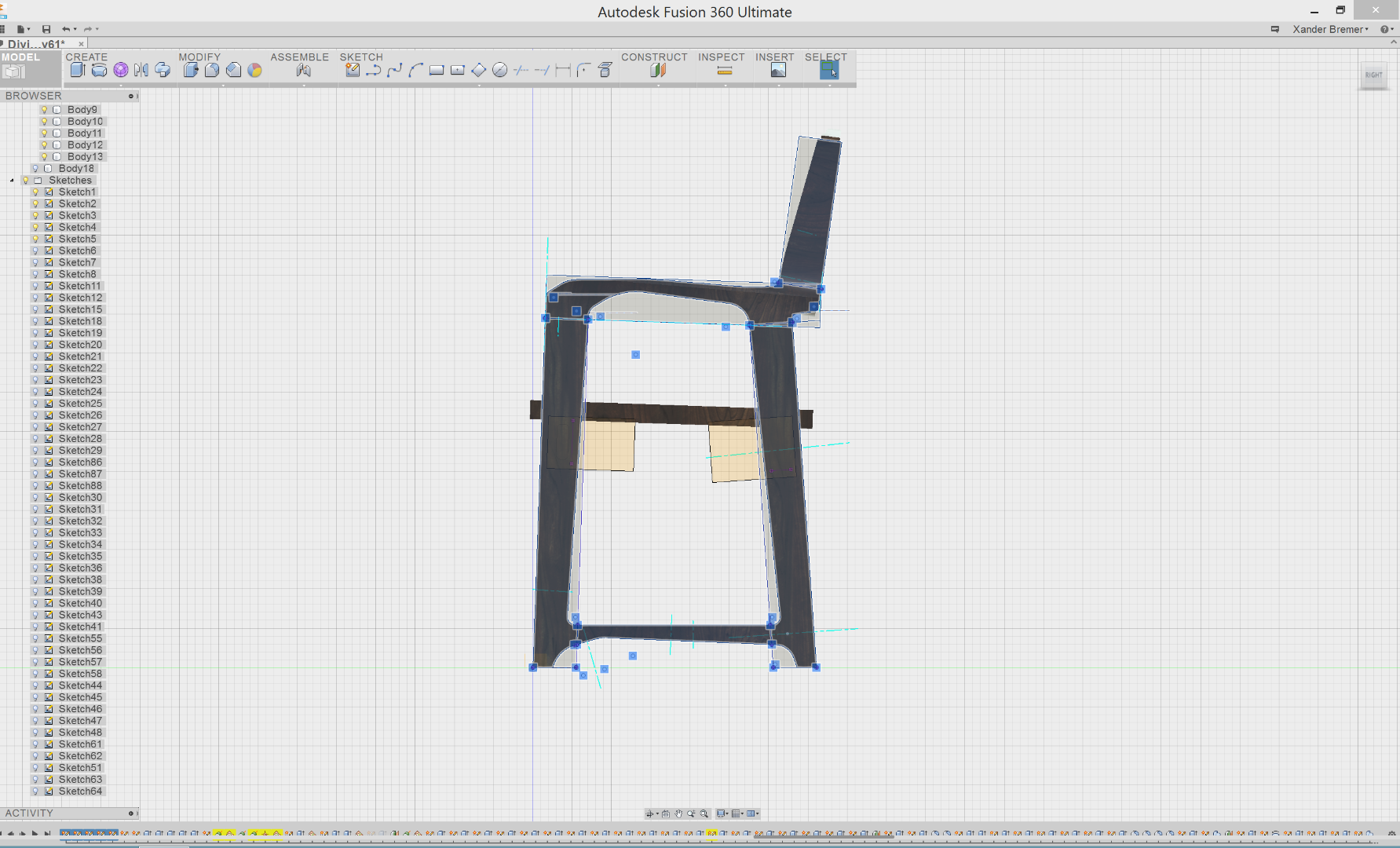Image resolution: width=1400 pixels, height=848 pixels.
Task: Open the Appearance color wheel tool
Action: (x=254, y=70)
